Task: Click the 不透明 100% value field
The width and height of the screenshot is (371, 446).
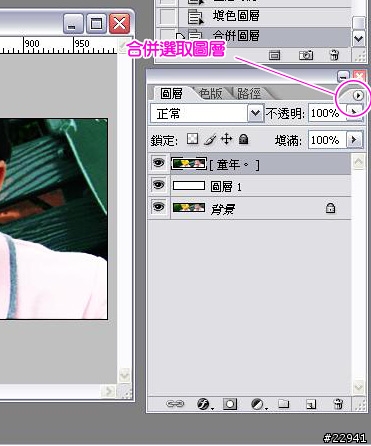Action: click(x=328, y=113)
